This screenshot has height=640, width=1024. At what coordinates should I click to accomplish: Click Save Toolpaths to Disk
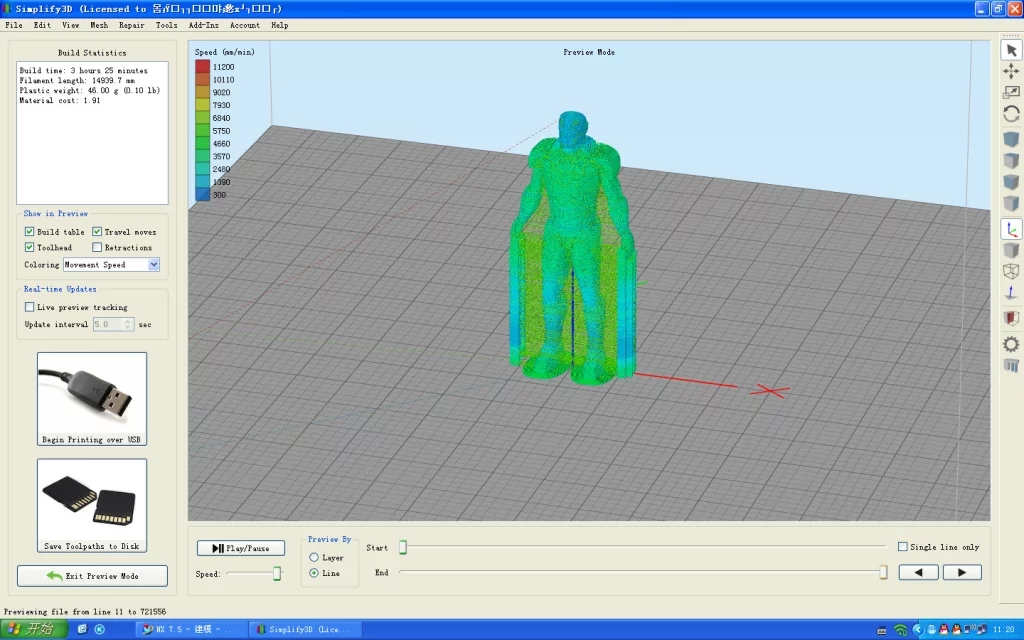(92, 505)
